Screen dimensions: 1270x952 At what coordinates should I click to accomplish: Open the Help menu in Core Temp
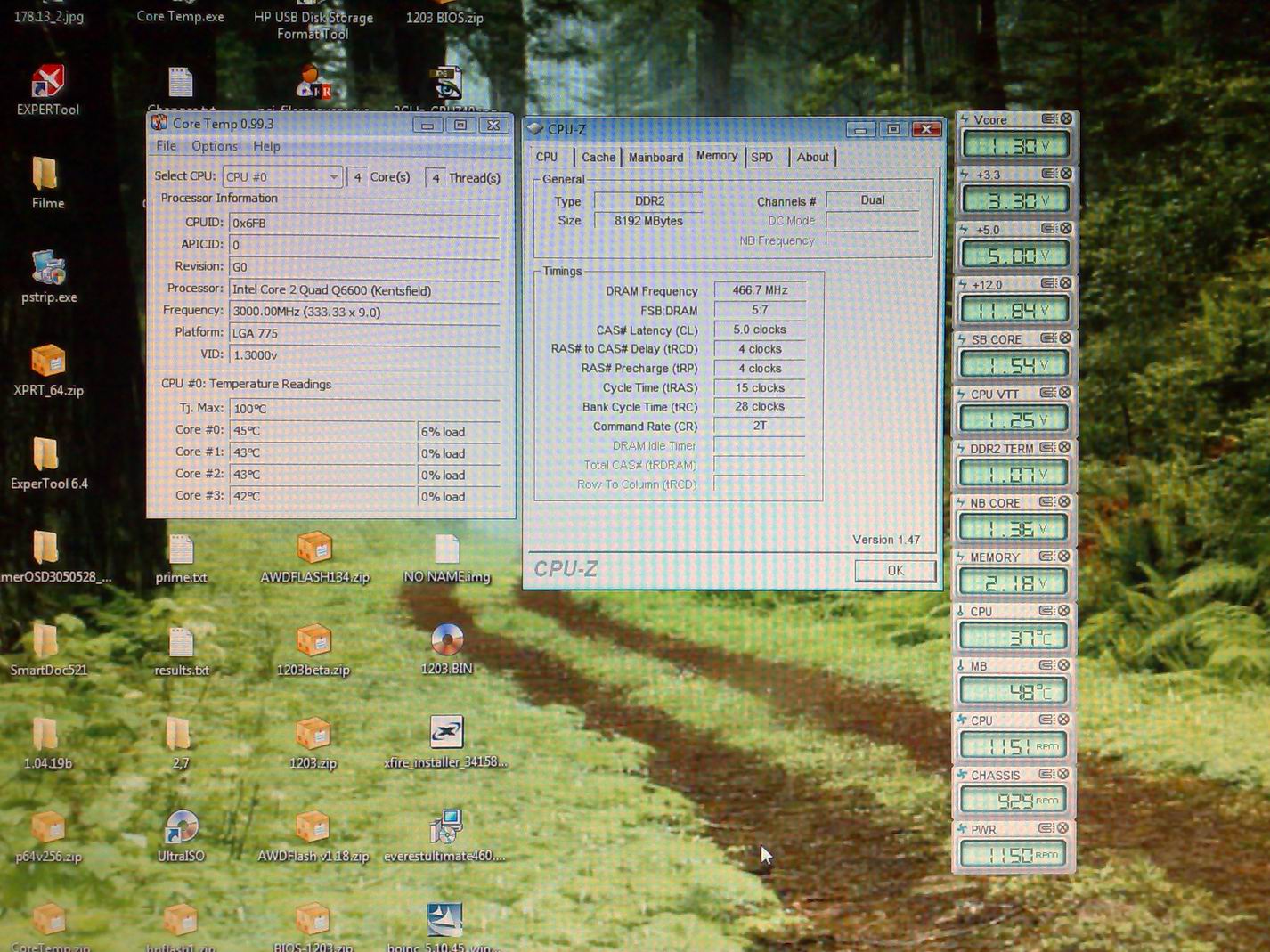266,146
